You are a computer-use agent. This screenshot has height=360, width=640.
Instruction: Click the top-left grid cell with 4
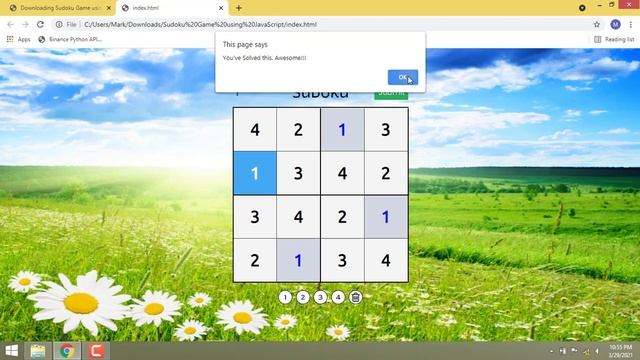pyautogui.click(x=255, y=130)
